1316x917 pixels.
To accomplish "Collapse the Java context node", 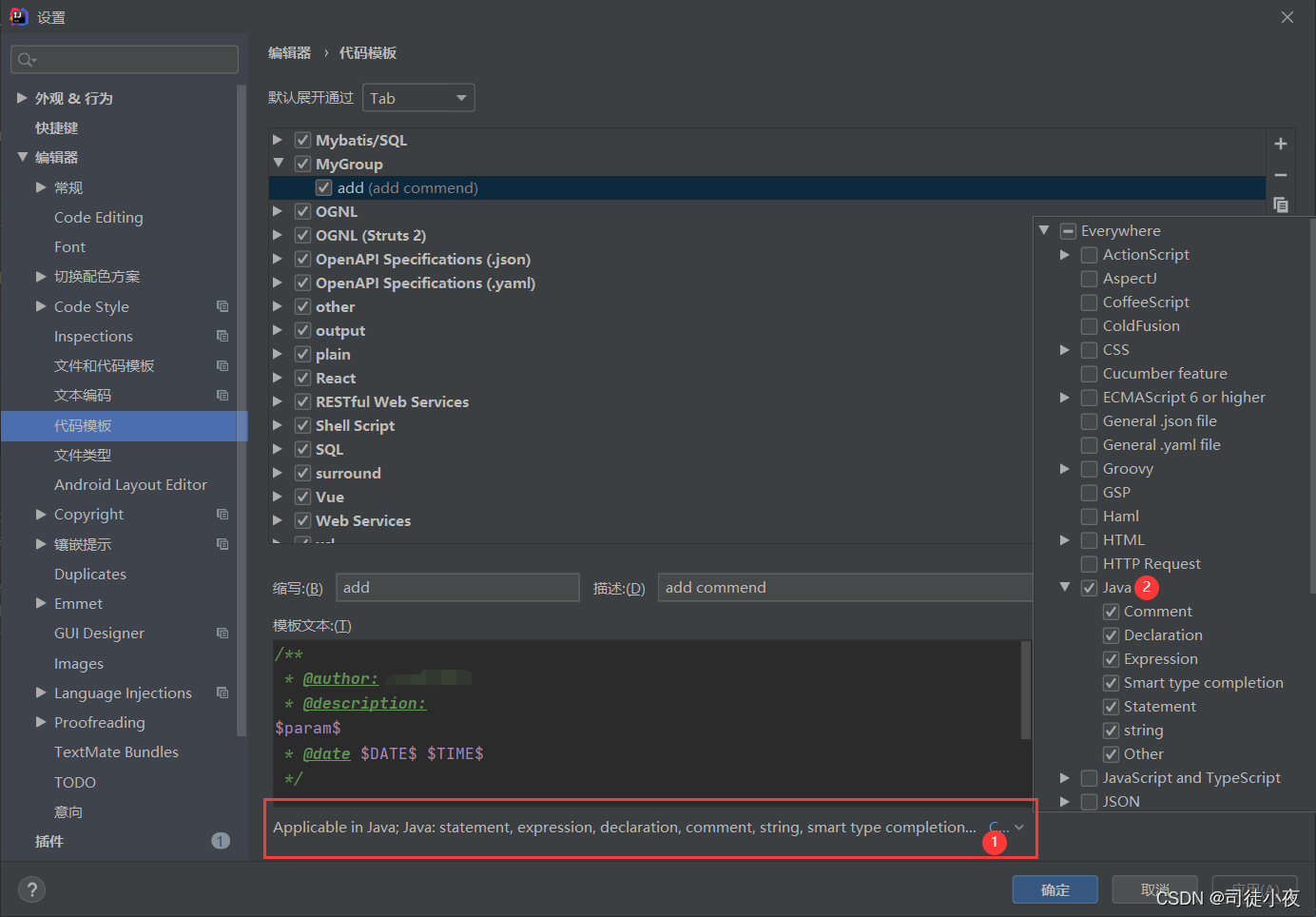I will [1065, 587].
